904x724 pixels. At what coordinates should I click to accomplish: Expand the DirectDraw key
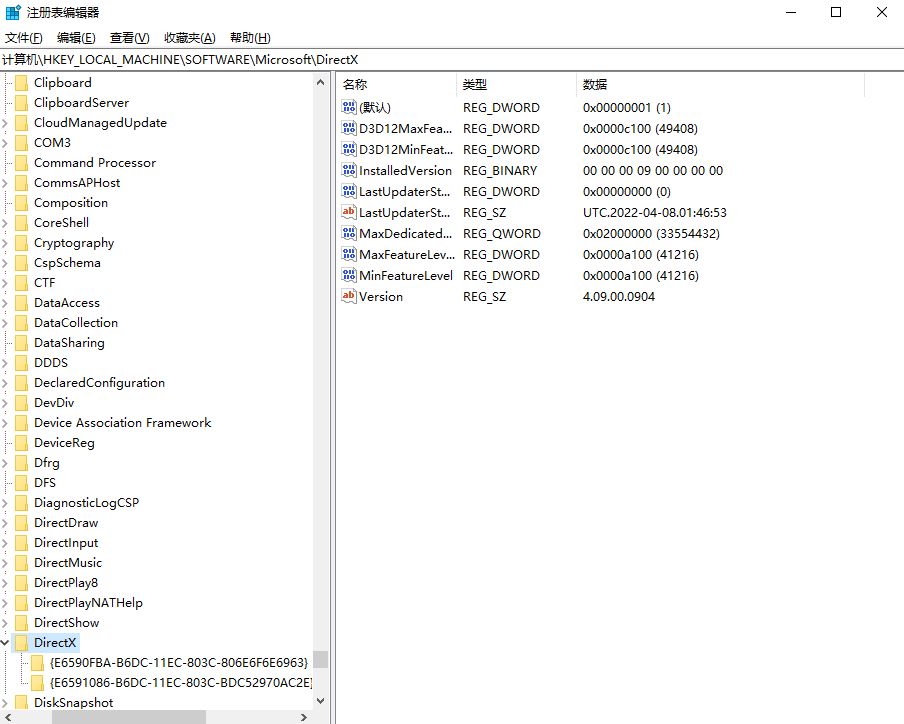[5, 523]
